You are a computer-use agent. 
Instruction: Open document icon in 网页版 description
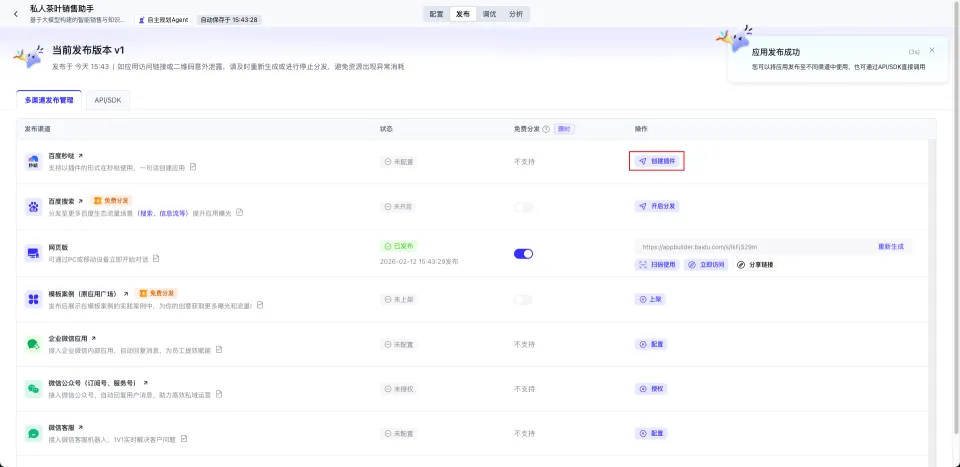click(156, 258)
